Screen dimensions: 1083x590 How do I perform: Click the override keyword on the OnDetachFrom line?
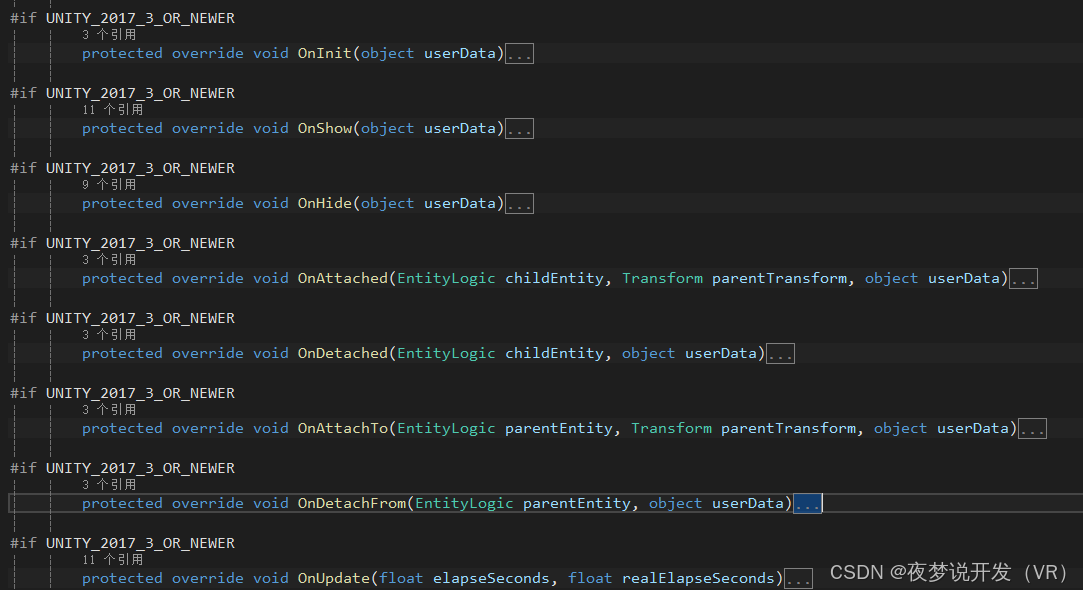[x=207, y=503]
